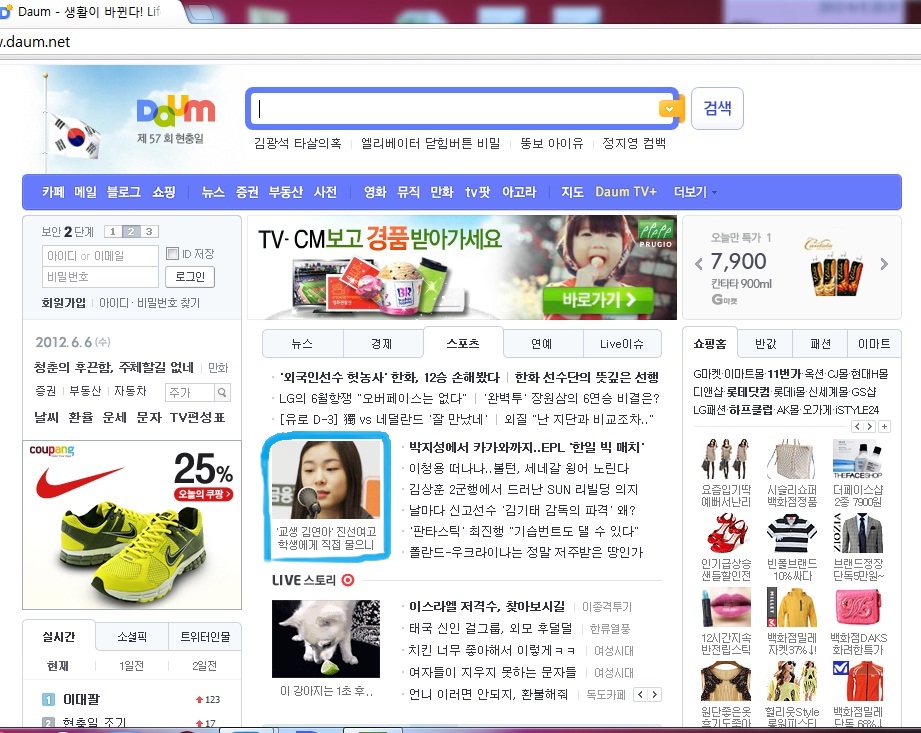Expand the 더보기 menu
The image size is (921, 733).
695,192
